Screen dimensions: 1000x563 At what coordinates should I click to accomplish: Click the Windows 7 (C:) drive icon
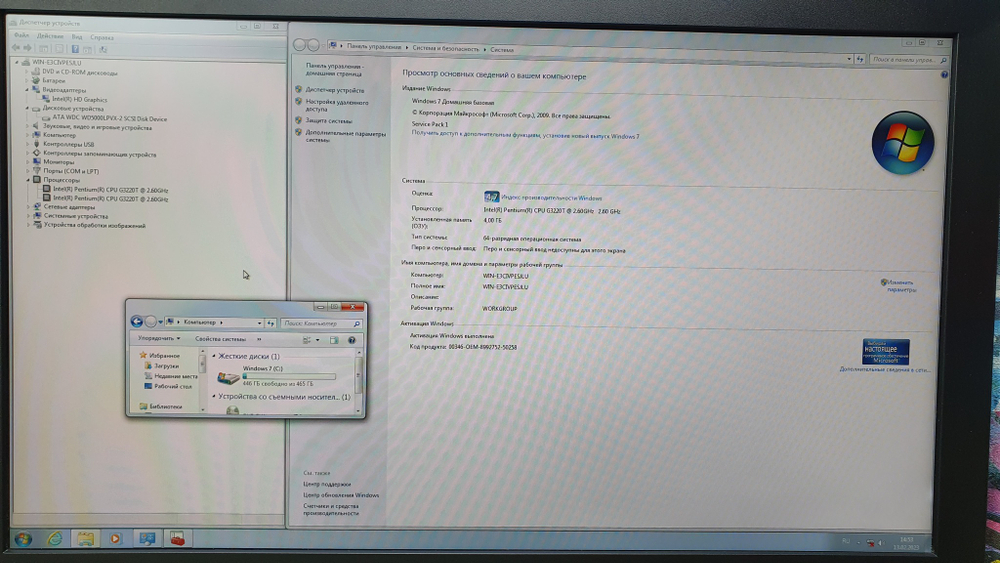pos(229,378)
